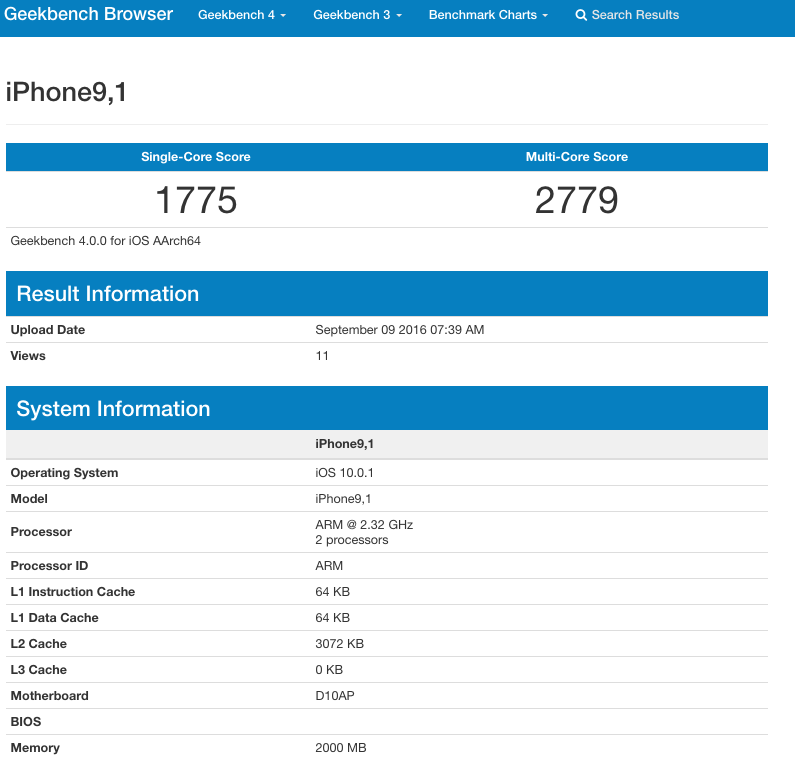Viewport: 795px width, 777px height.
Task: Click the iPhone9,1 page heading
Action: [x=66, y=92]
